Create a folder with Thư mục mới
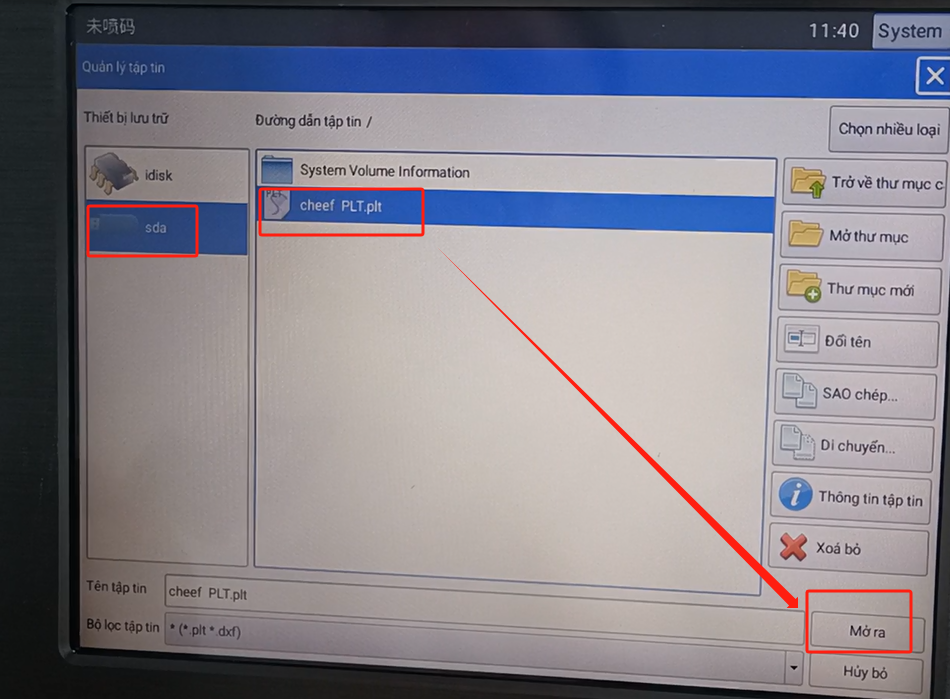950x699 pixels. 862,289
